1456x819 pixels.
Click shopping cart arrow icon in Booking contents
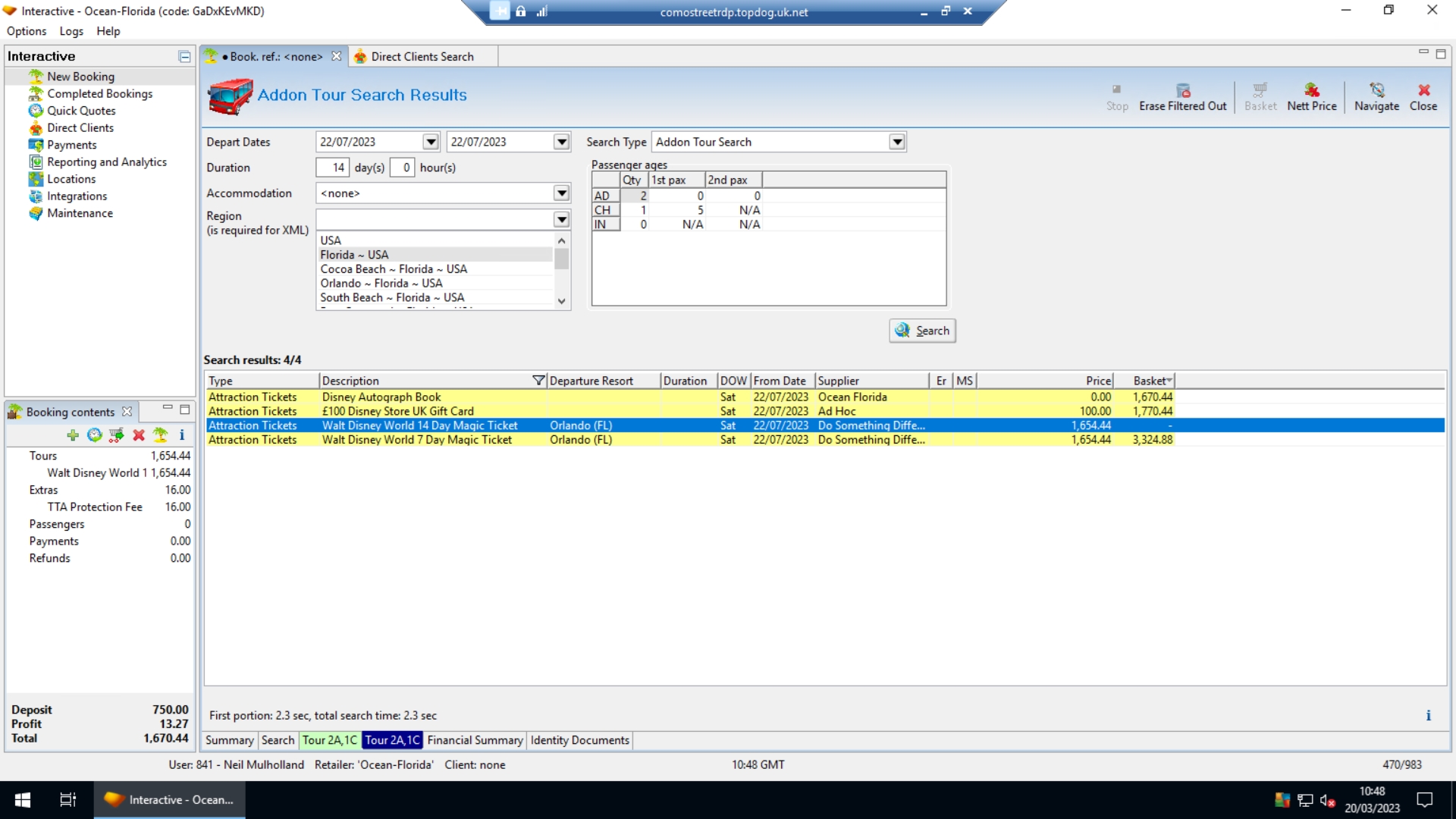pyautogui.click(x=116, y=435)
